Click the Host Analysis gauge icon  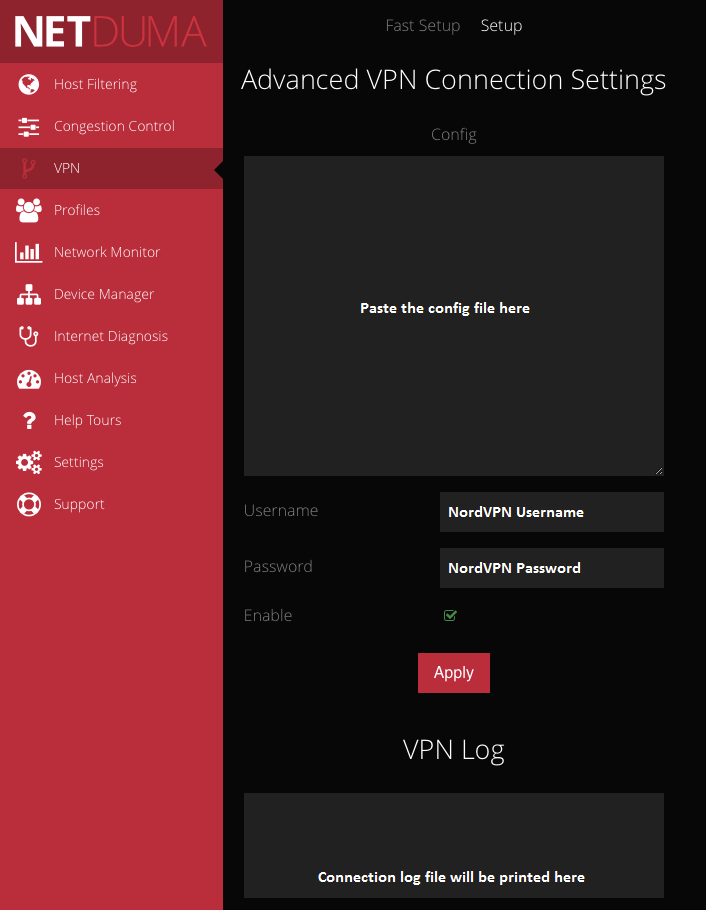[29, 378]
